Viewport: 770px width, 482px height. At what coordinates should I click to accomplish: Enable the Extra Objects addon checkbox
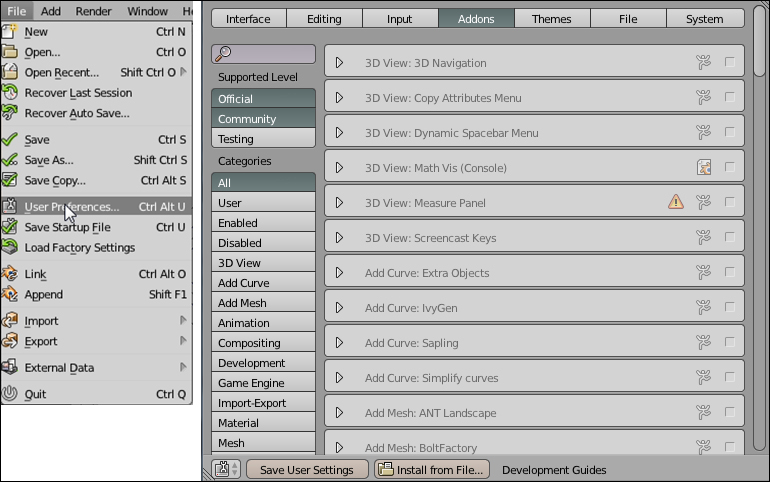click(x=730, y=272)
